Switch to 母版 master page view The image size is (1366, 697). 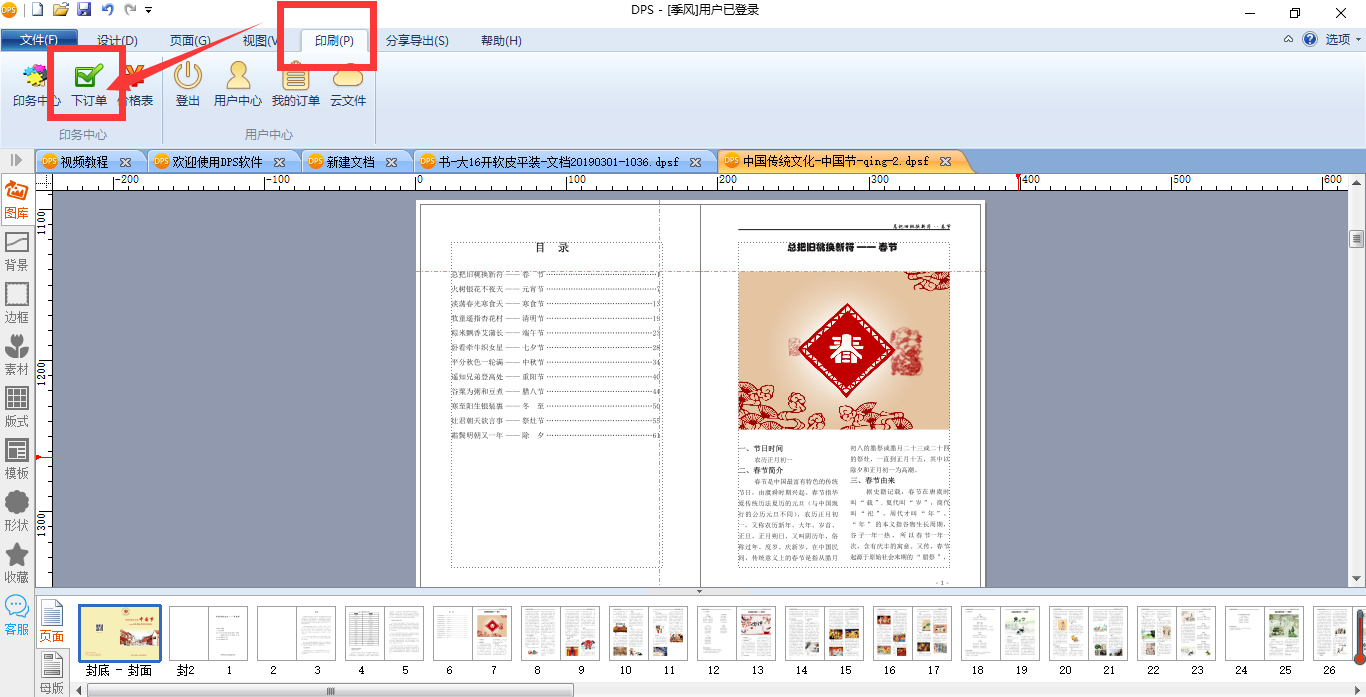coord(52,670)
